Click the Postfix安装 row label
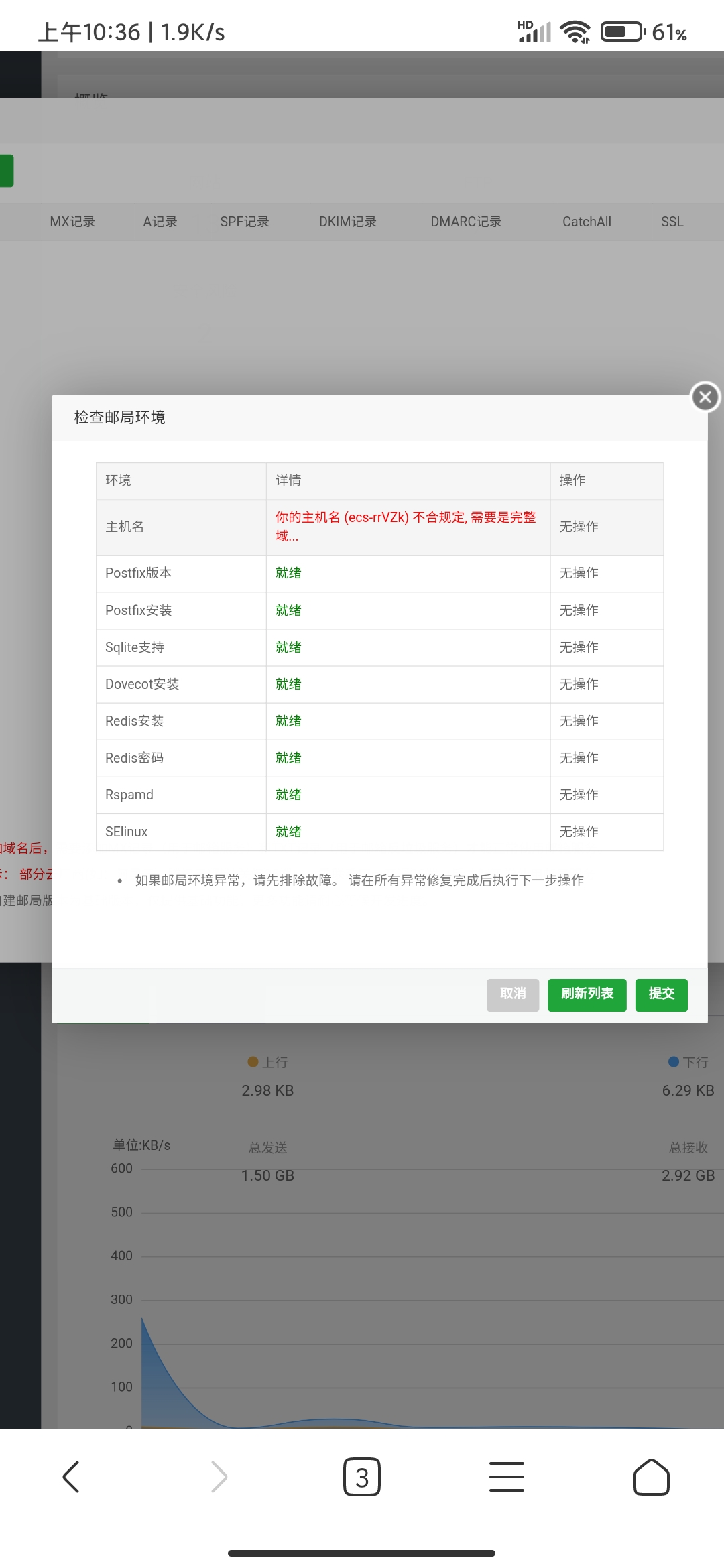Screen dimensions: 724x1568 [x=138, y=610]
